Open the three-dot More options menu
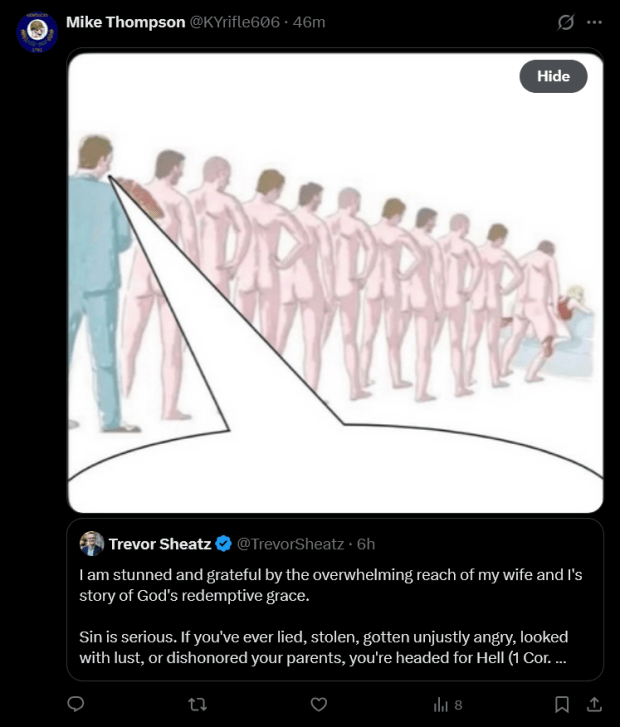The width and height of the screenshot is (620, 727). pyautogui.click(x=595, y=22)
